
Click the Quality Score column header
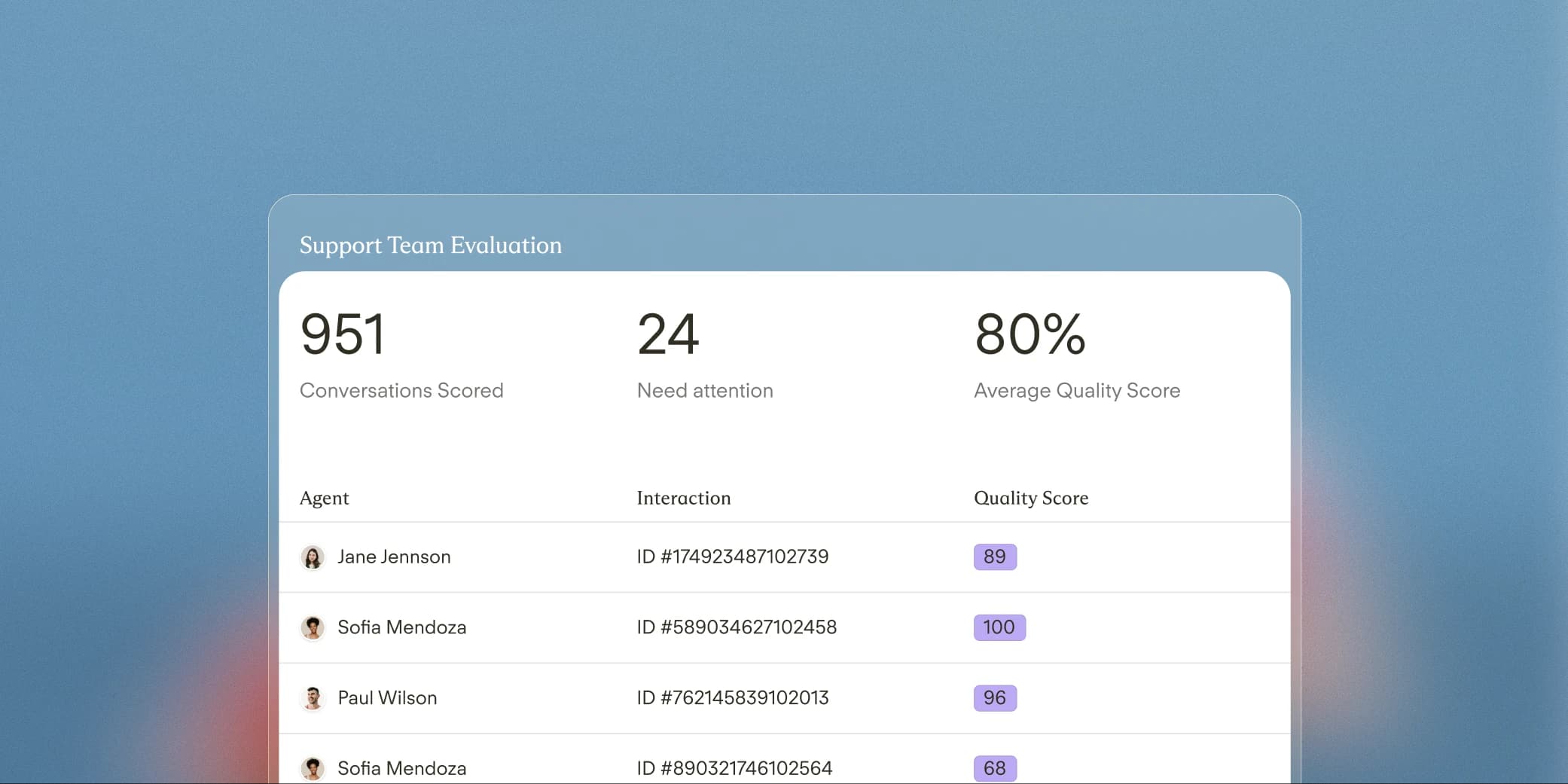click(1031, 498)
